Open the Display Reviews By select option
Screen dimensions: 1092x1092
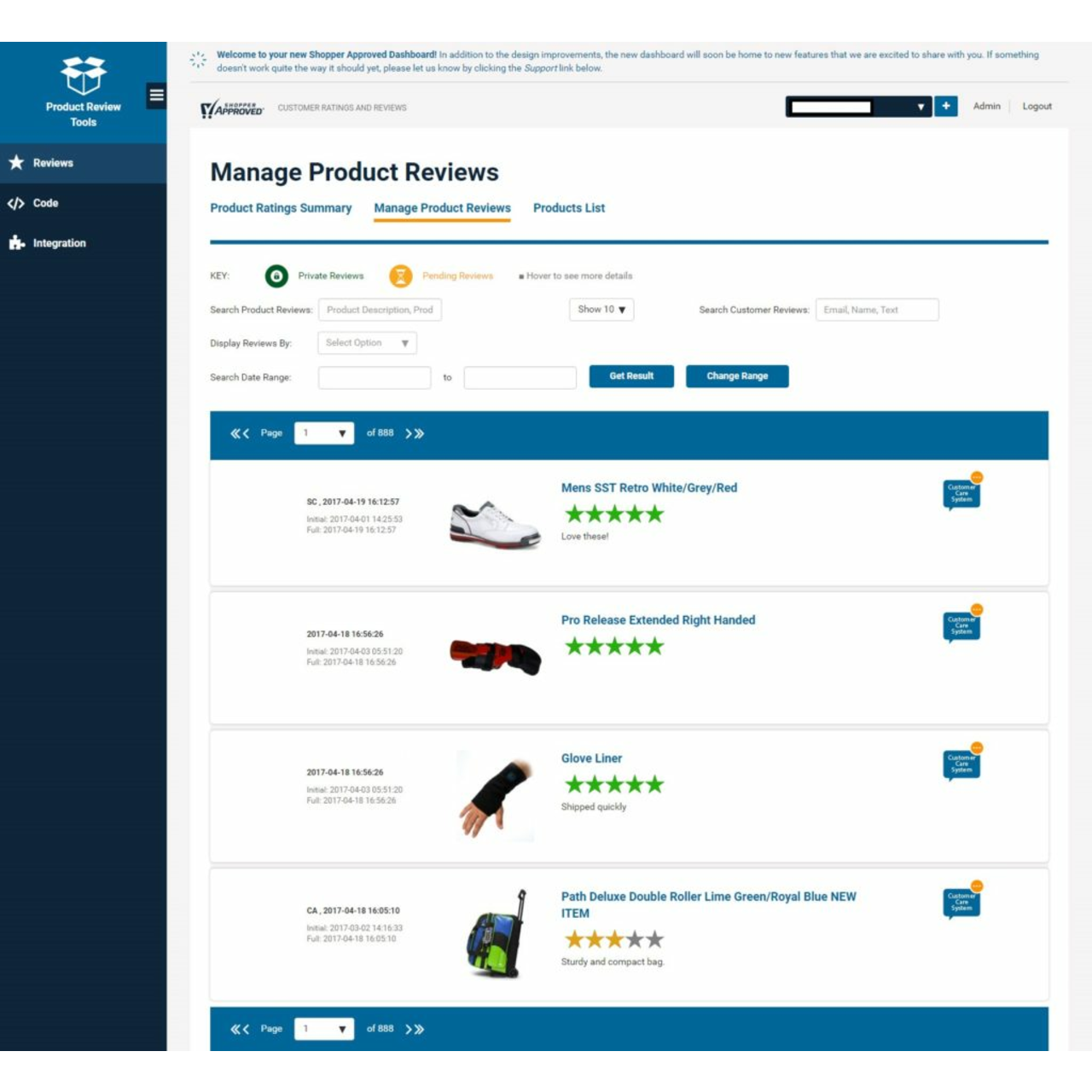(366, 342)
